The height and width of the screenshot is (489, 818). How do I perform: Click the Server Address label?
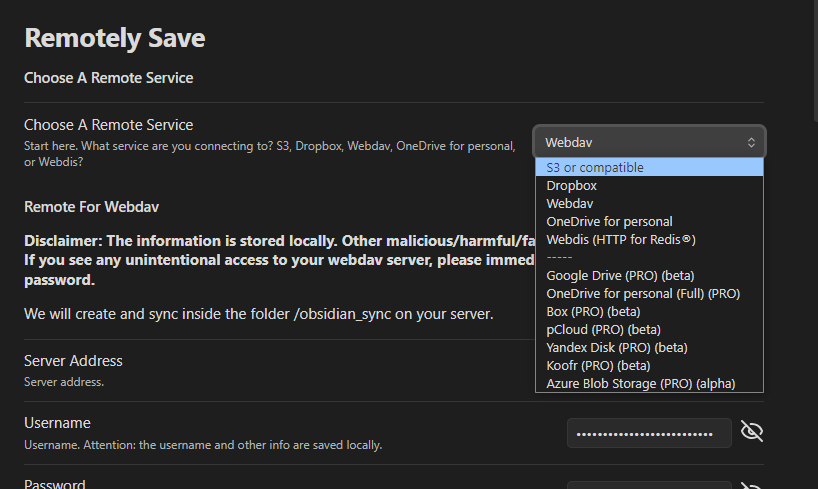click(x=73, y=361)
